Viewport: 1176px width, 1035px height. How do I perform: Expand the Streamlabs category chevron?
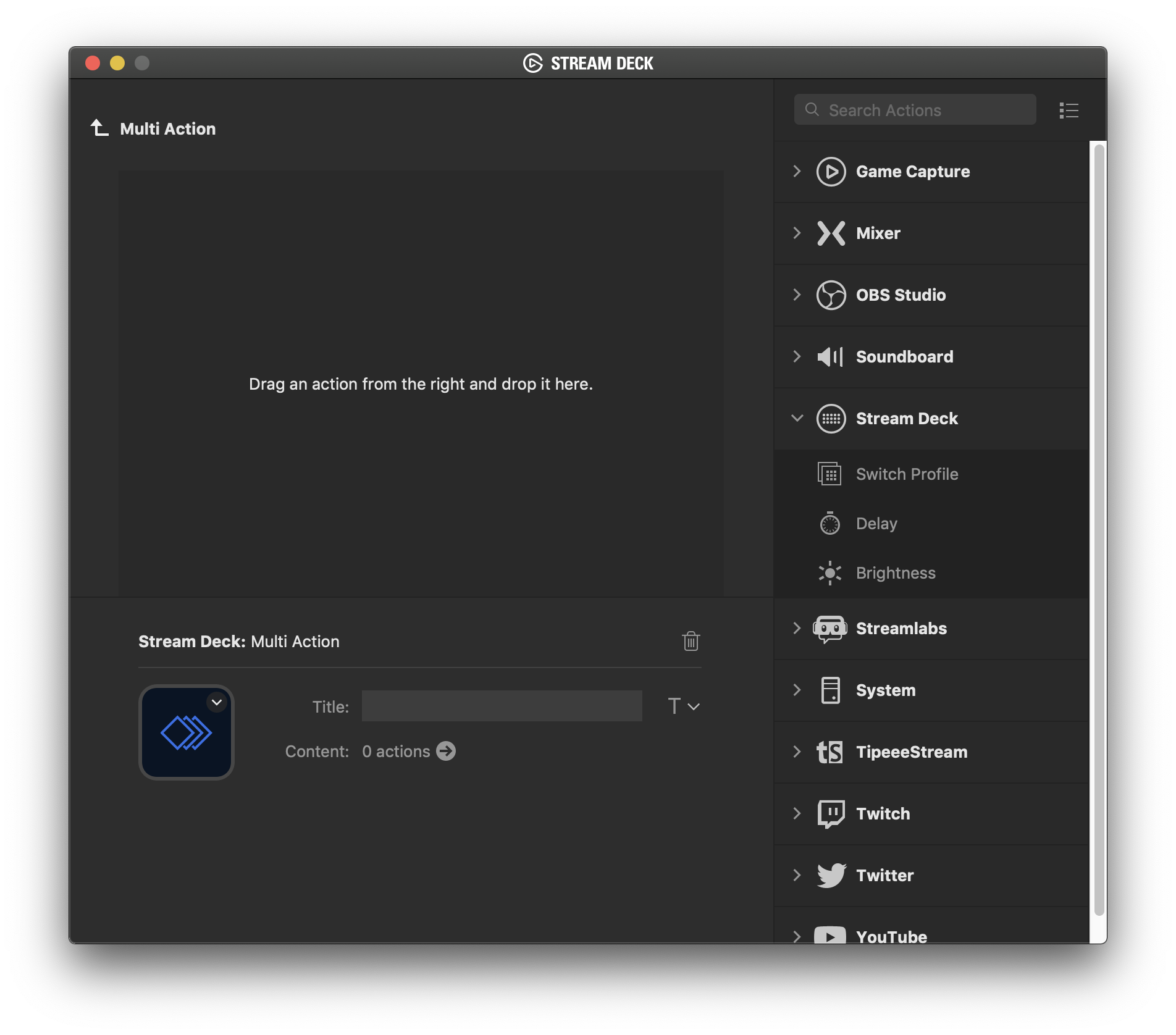point(797,629)
